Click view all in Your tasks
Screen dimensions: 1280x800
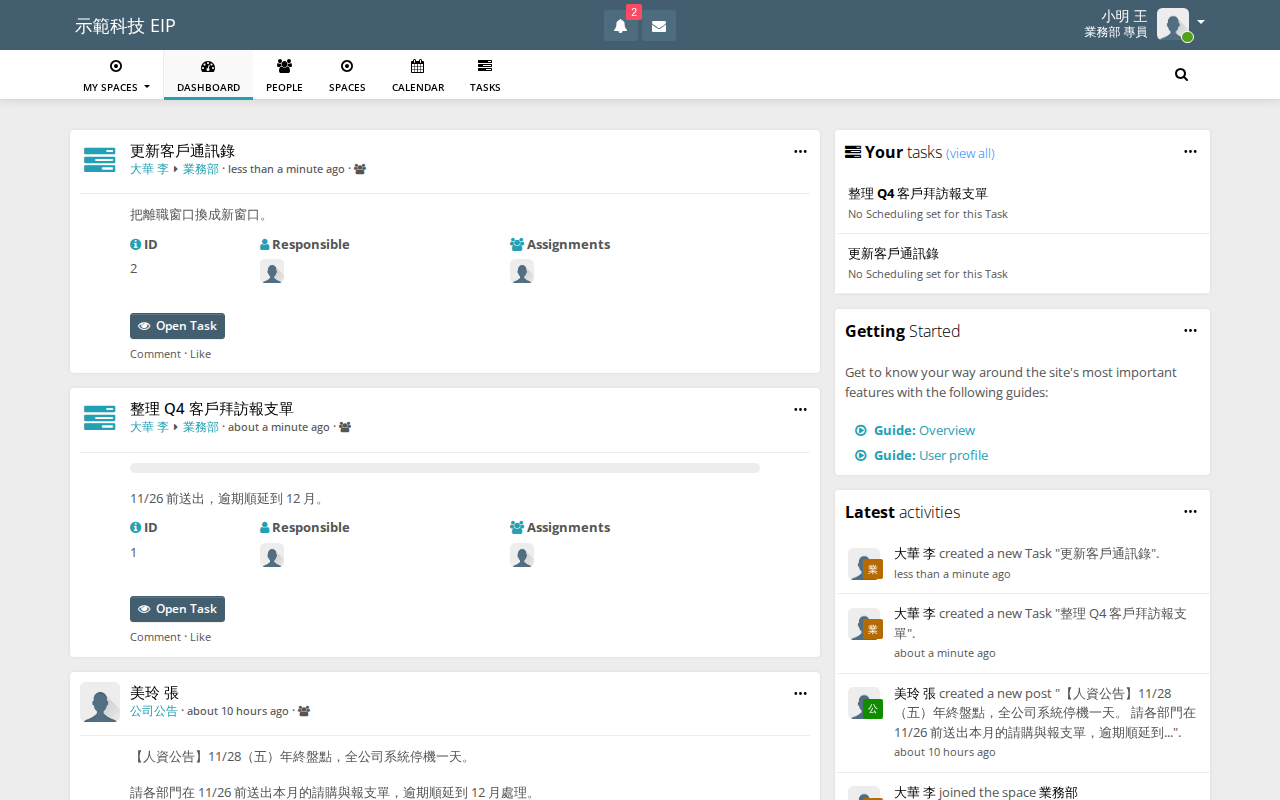(x=970, y=154)
